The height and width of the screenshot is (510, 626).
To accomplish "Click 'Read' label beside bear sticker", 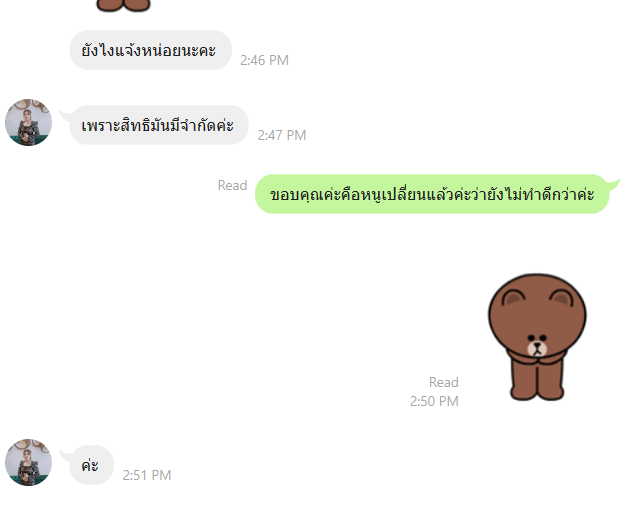I will [x=444, y=382].
